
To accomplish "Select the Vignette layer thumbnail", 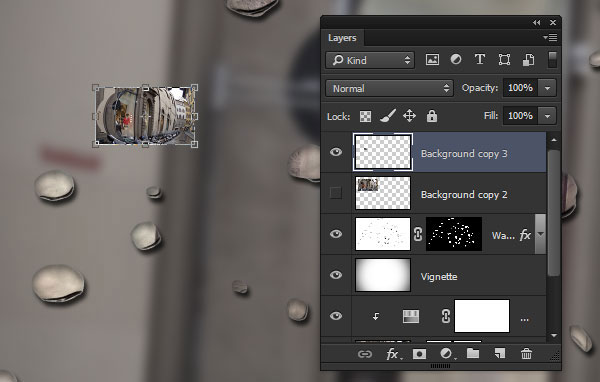I will coord(383,275).
